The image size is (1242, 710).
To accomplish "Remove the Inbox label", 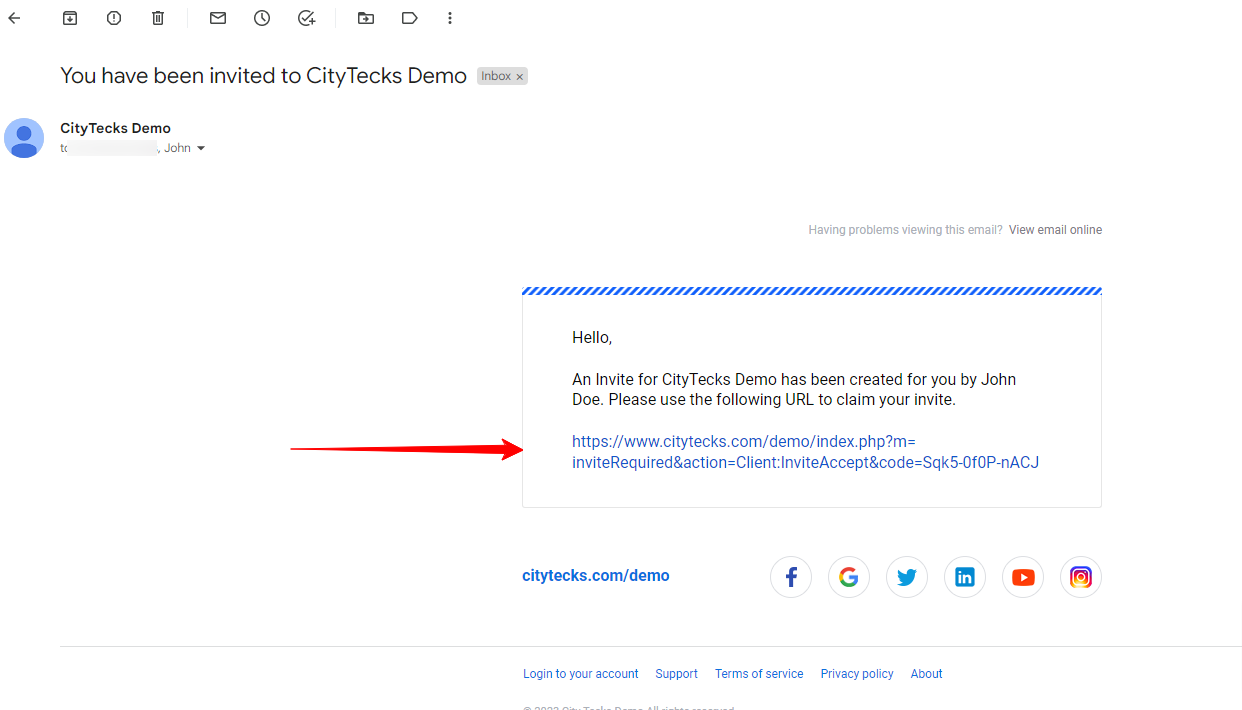I will click(x=520, y=77).
